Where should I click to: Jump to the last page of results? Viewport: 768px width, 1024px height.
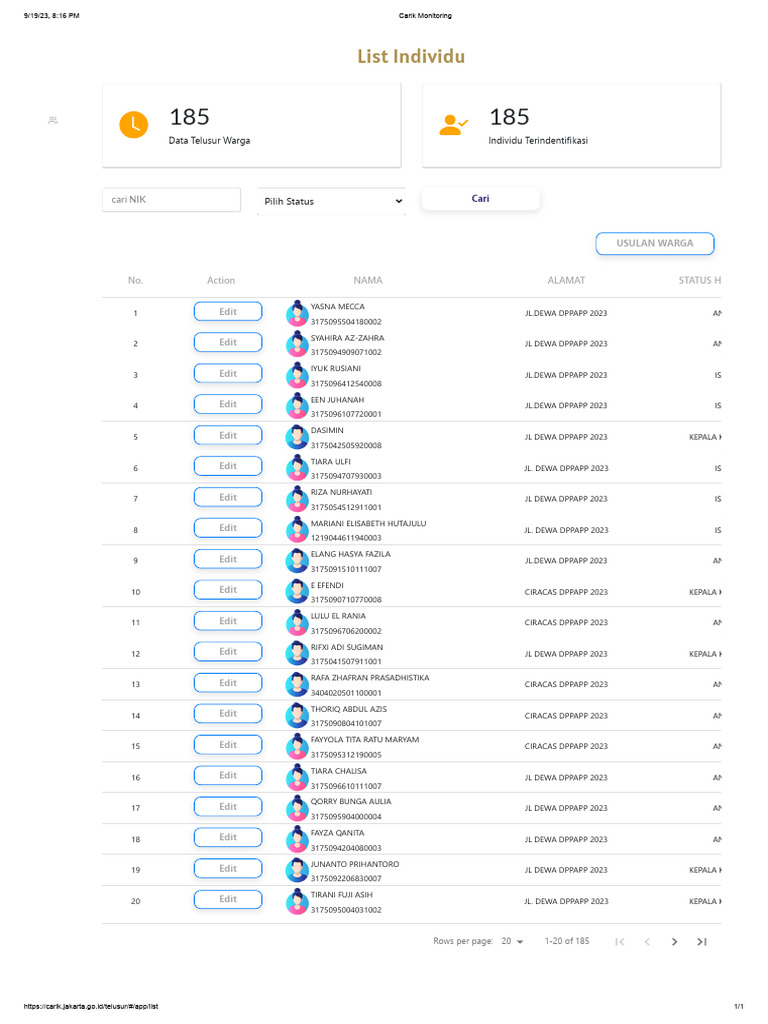pos(702,941)
